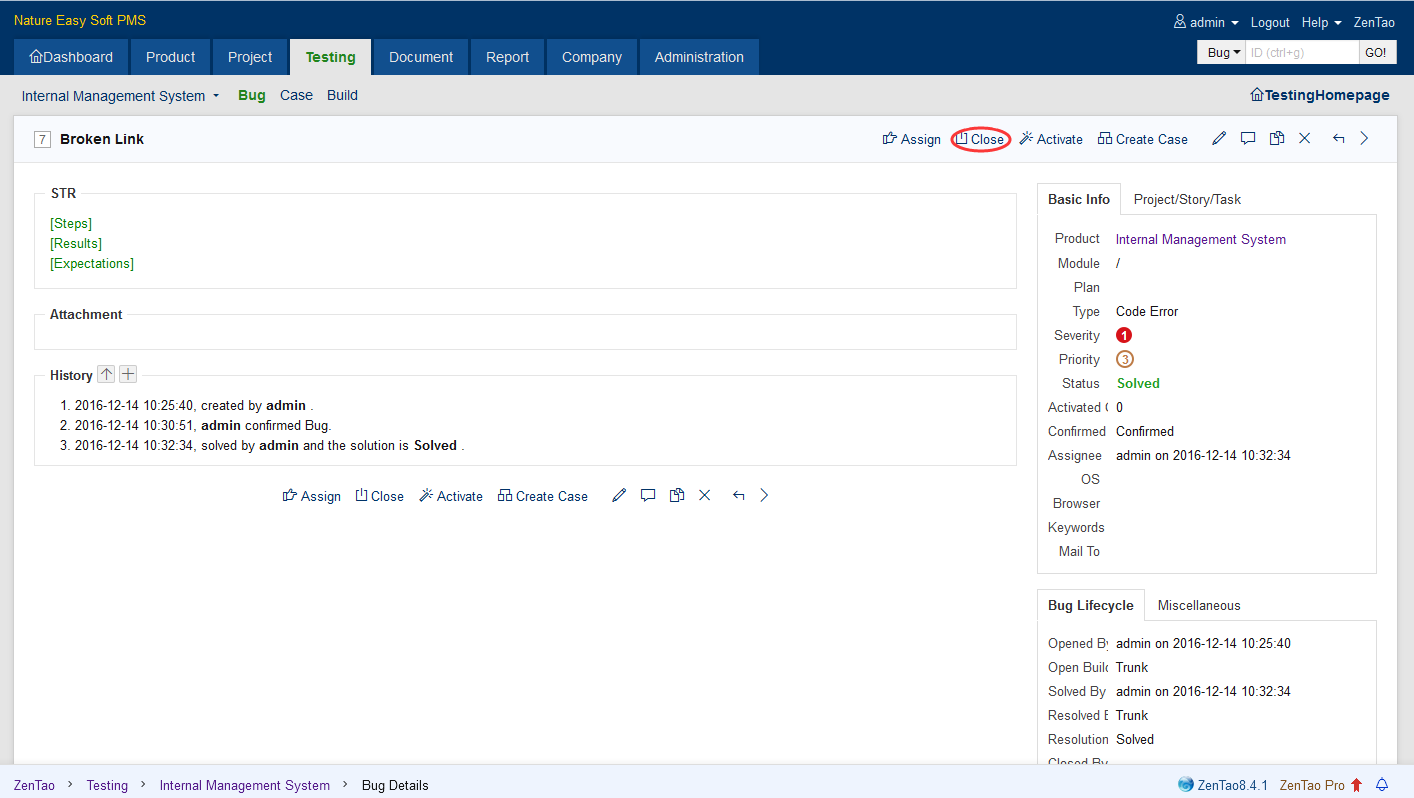Open the admin user dropdown
Viewport: 1414px width, 798px height.
click(x=1206, y=22)
